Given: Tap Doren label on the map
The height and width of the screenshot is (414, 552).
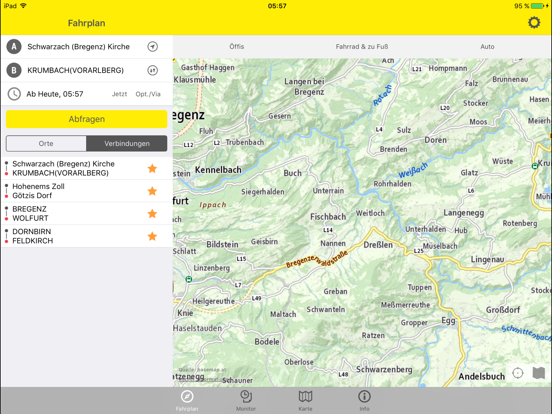Looking at the screenshot, I should pos(435,140).
